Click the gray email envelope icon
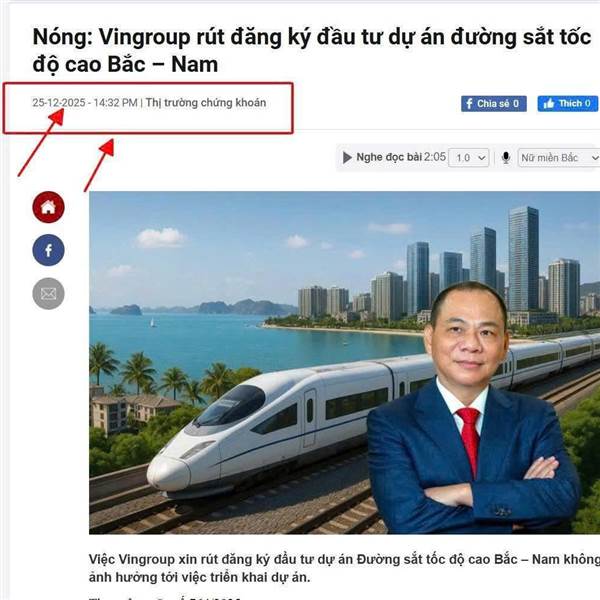 coord(48,293)
